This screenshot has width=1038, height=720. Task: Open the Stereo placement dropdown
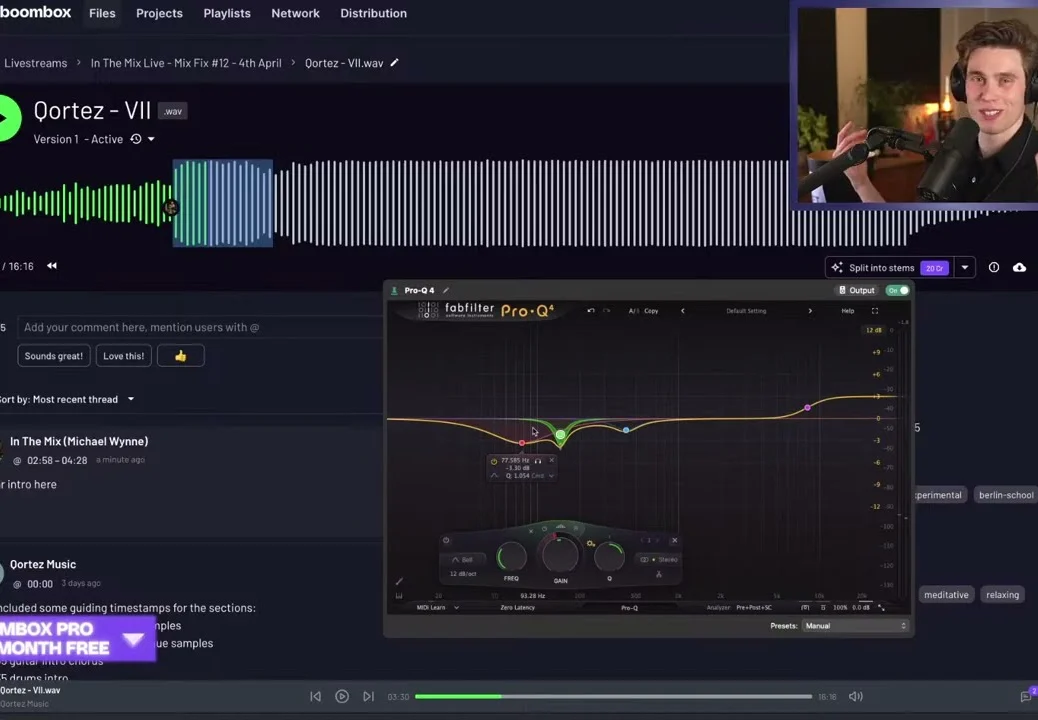tap(659, 559)
